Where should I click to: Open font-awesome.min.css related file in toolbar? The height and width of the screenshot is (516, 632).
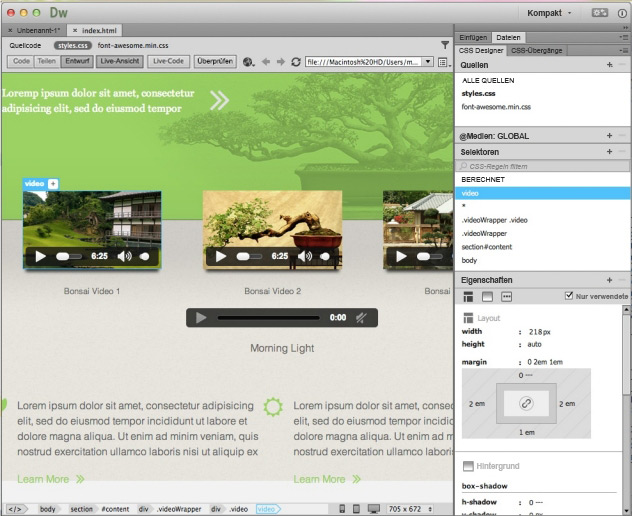pyautogui.click(x=133, y=46)
